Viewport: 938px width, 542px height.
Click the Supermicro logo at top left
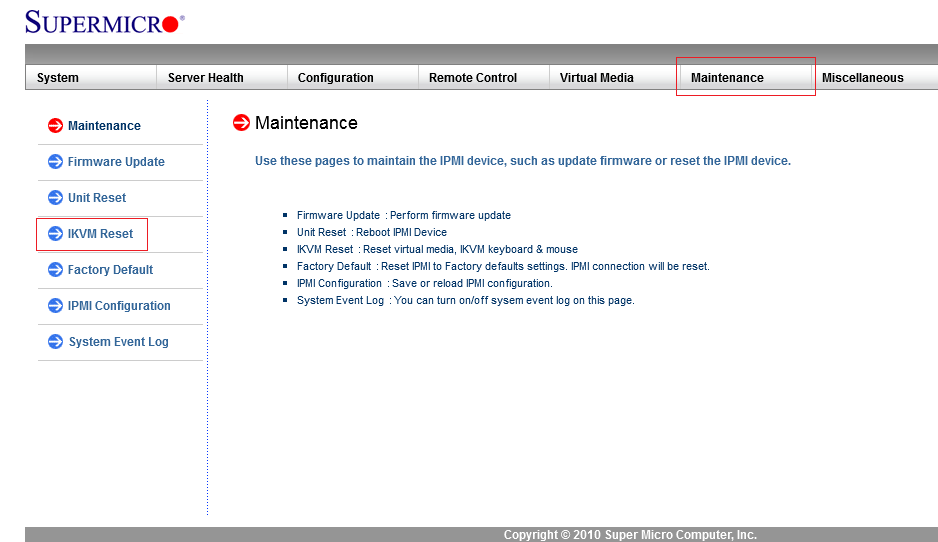(104, 22)
